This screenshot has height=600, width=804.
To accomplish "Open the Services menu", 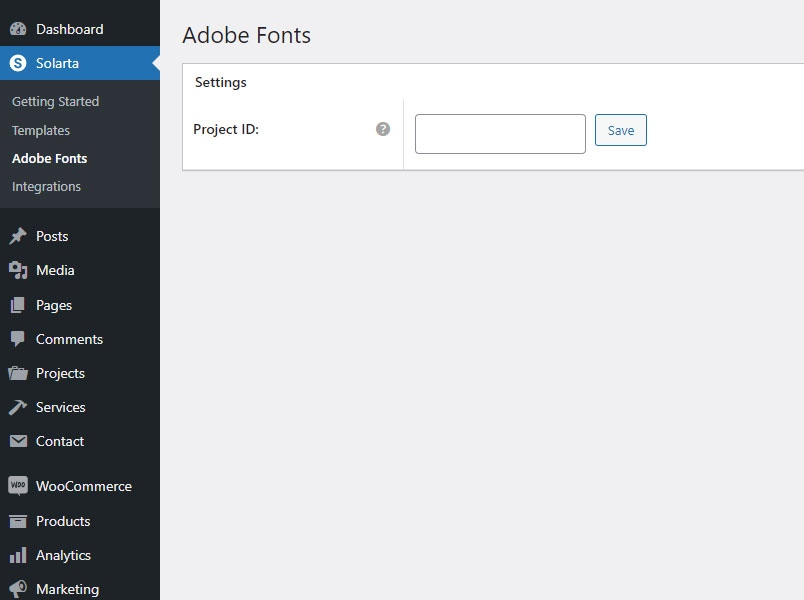I will [80, 407].
